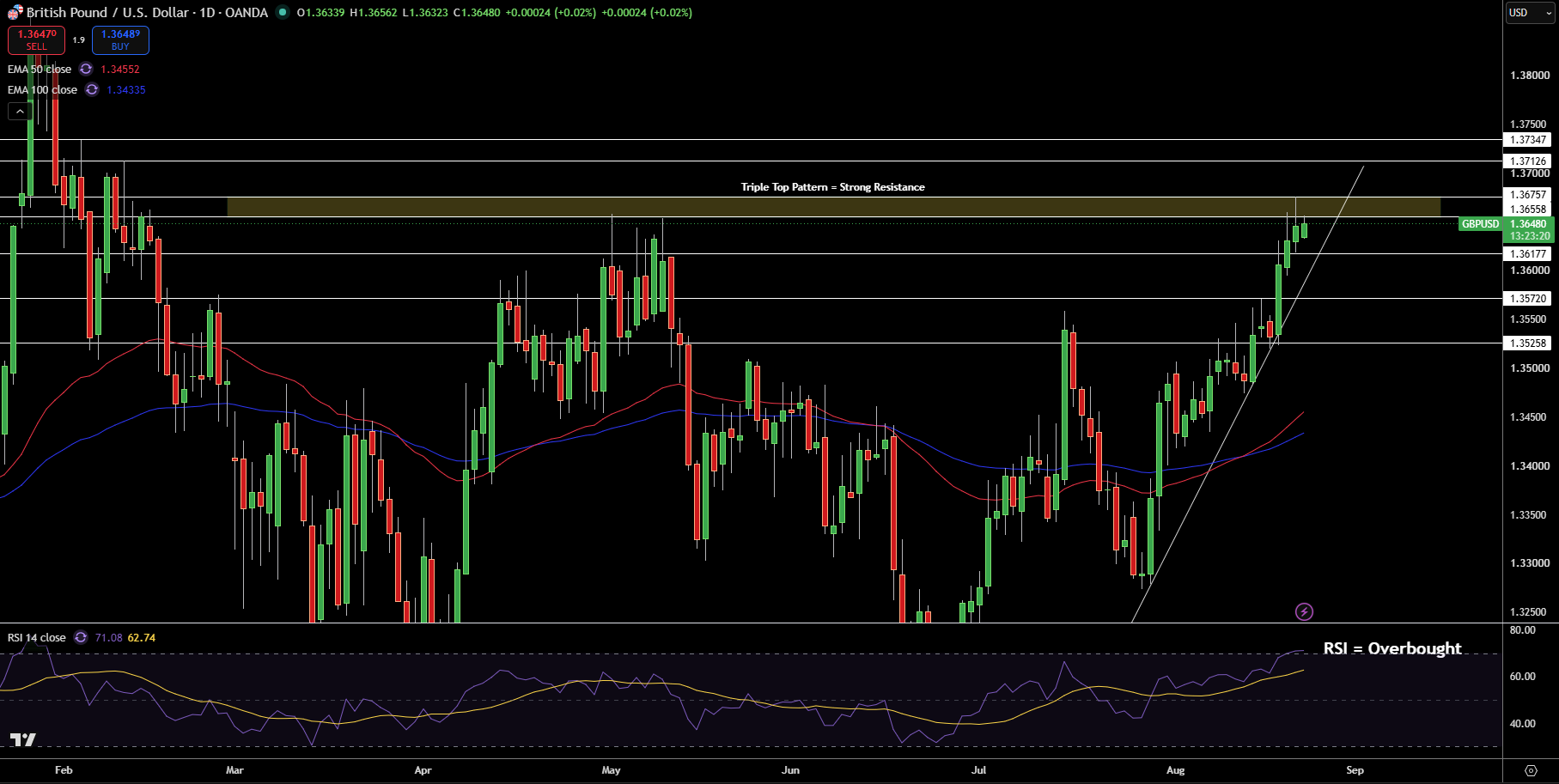1559x784 pixels.
Task: Open the USD currency dropdown
Action: tap(1531, 13)
